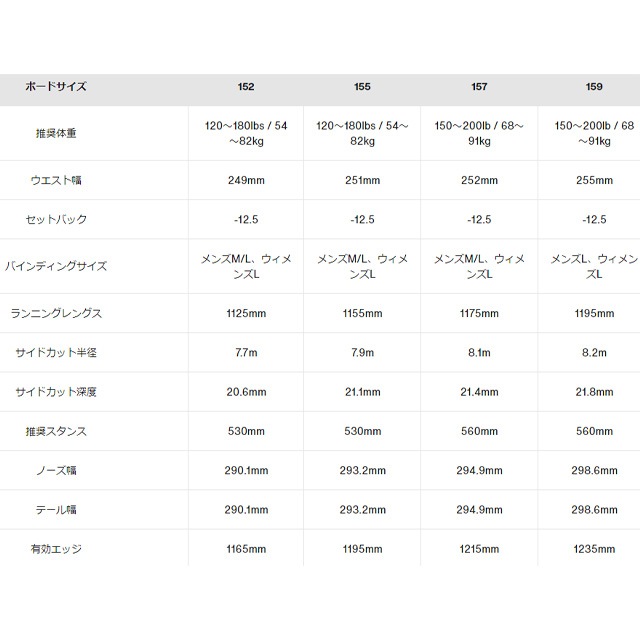Image resolution: width=640 pixels, height=640 pixels.
Task: Click the 推奨スタンス row label
Action: pos(56,431)
